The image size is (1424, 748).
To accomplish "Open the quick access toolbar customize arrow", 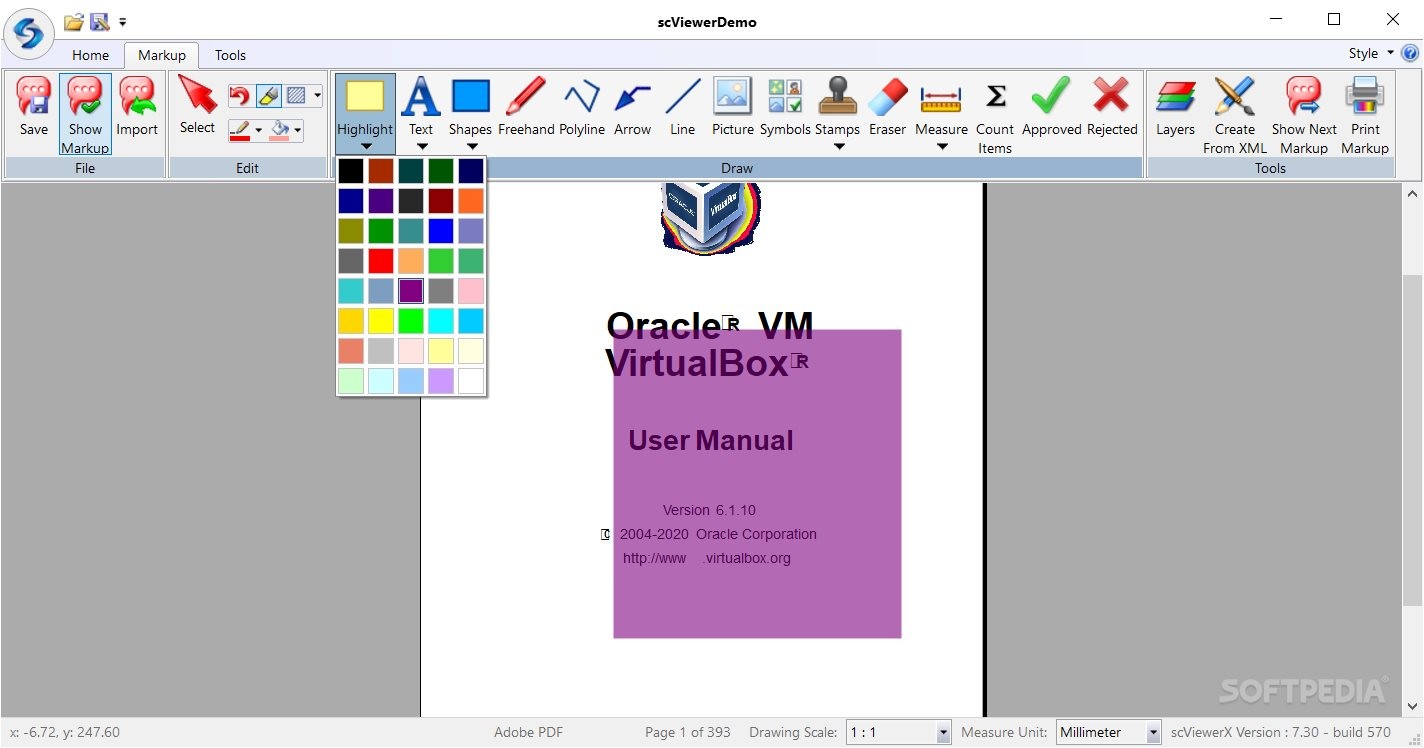I will tap(122, 21).
